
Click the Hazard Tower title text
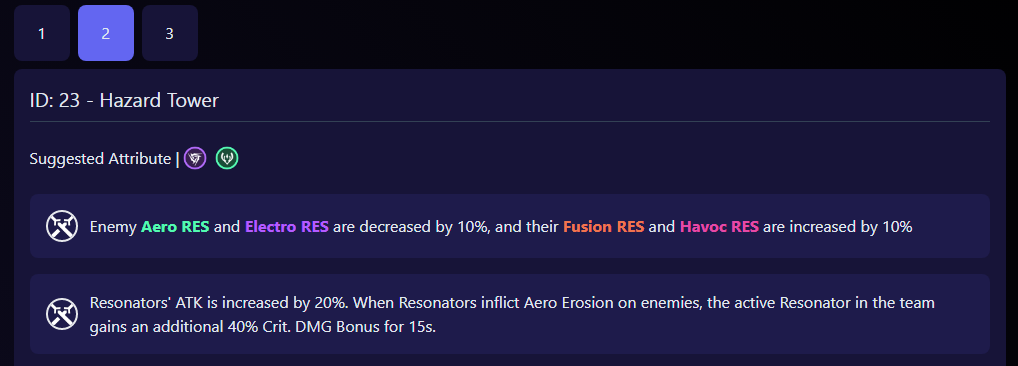point(159,101)
